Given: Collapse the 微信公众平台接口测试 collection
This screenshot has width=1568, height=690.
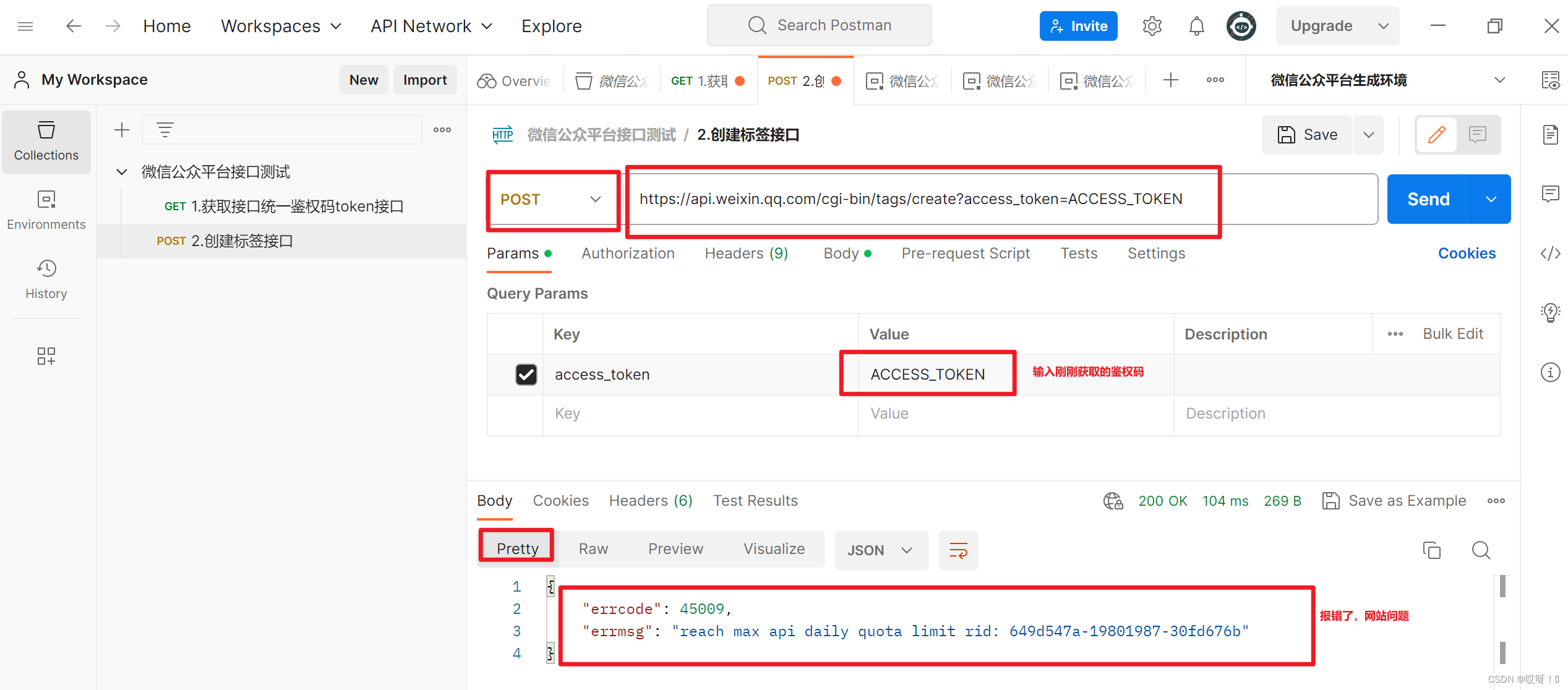Looking at the screenshot, I should tap(122, 172).
